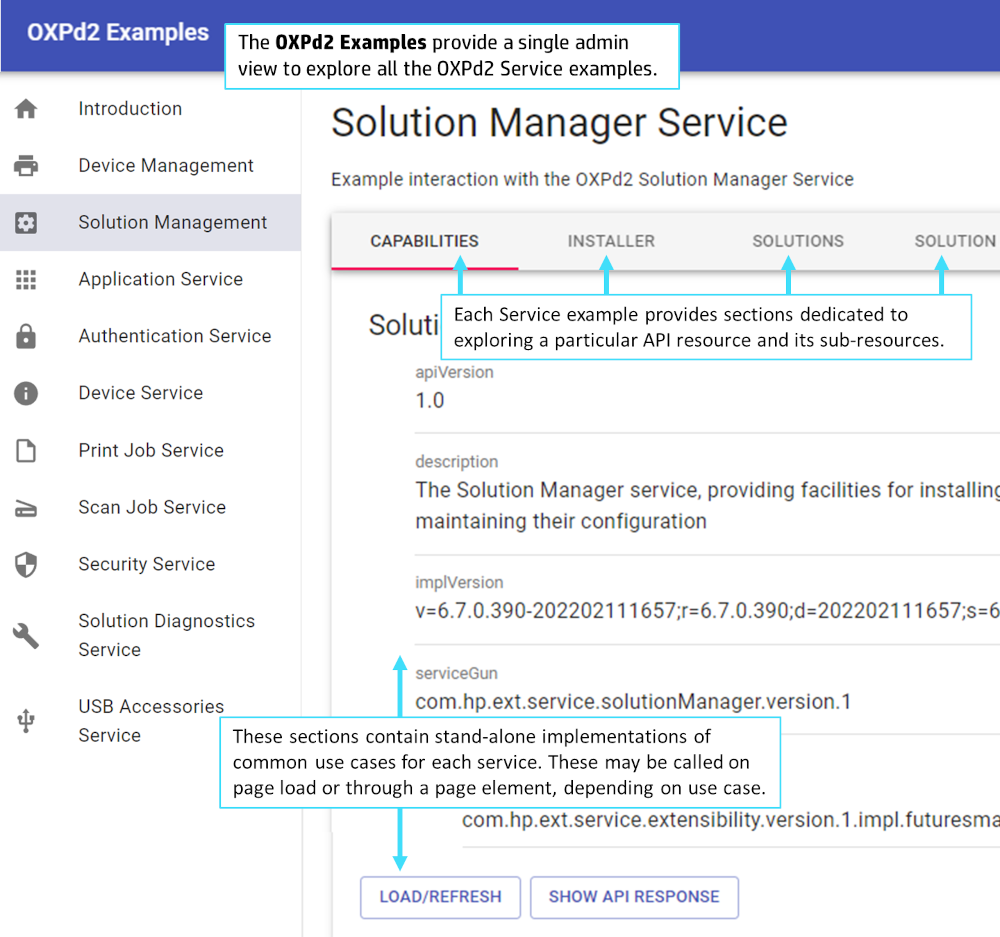This screenshot has width=1000, height=937.
Task: Click the home icon beside Introduction
Action: coord(26,109)
